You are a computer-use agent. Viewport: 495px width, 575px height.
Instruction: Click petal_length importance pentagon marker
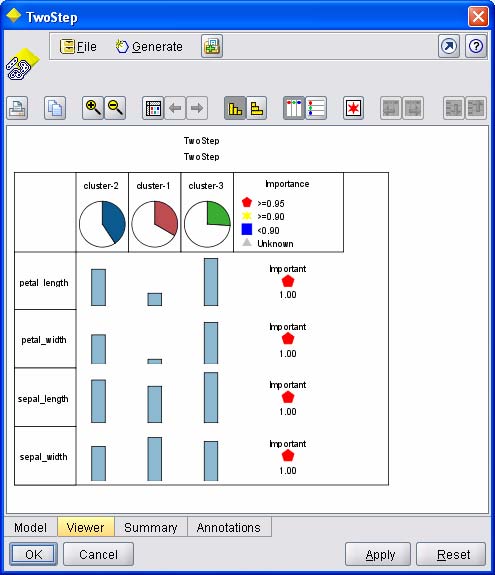[288, 281]
